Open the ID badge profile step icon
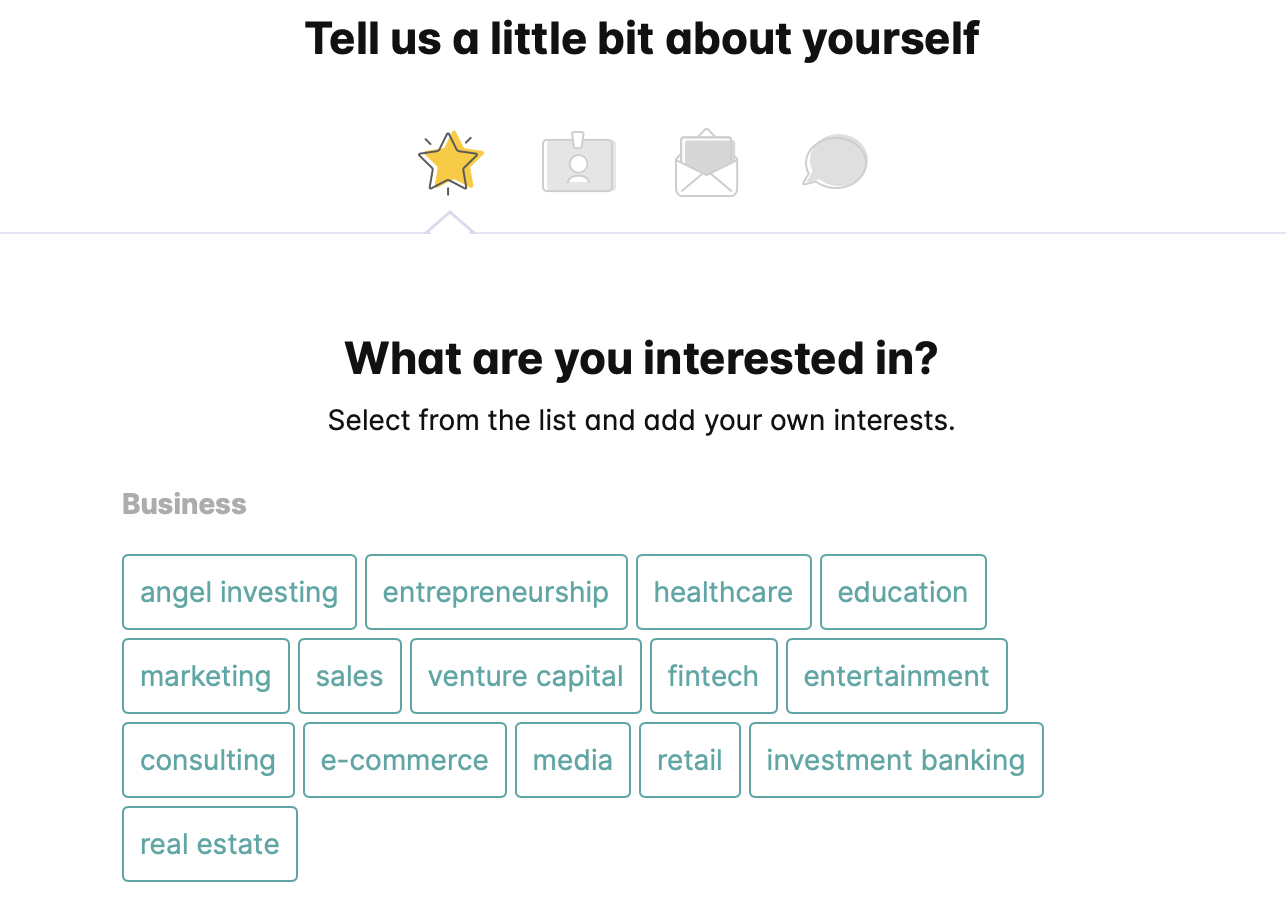Image resolution: width=1286 pixels, height=906 pixels. (578, 163)
